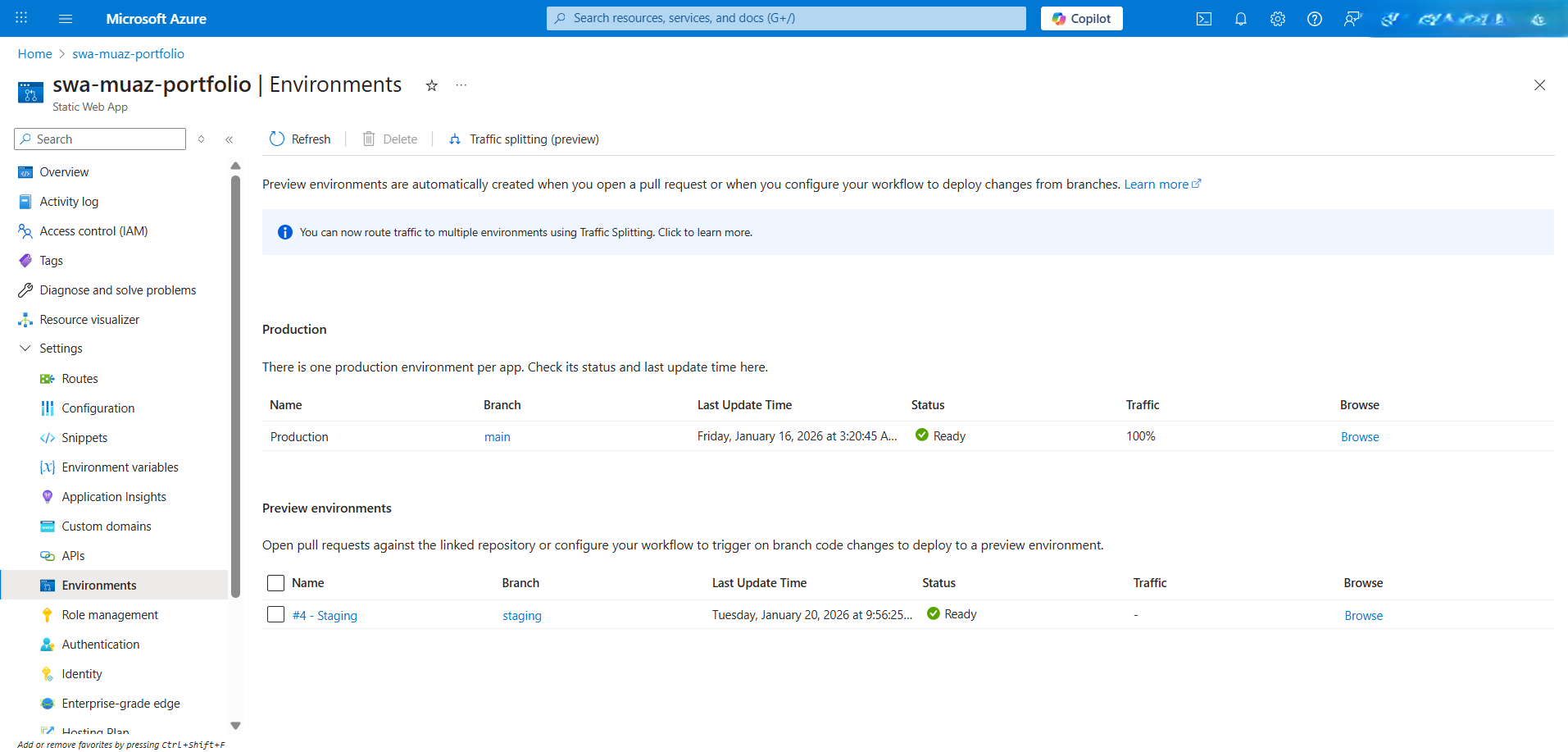1568x752 pixels.
Task: Open the ellipsis menu next to Environments title
Action: [461, 84]
